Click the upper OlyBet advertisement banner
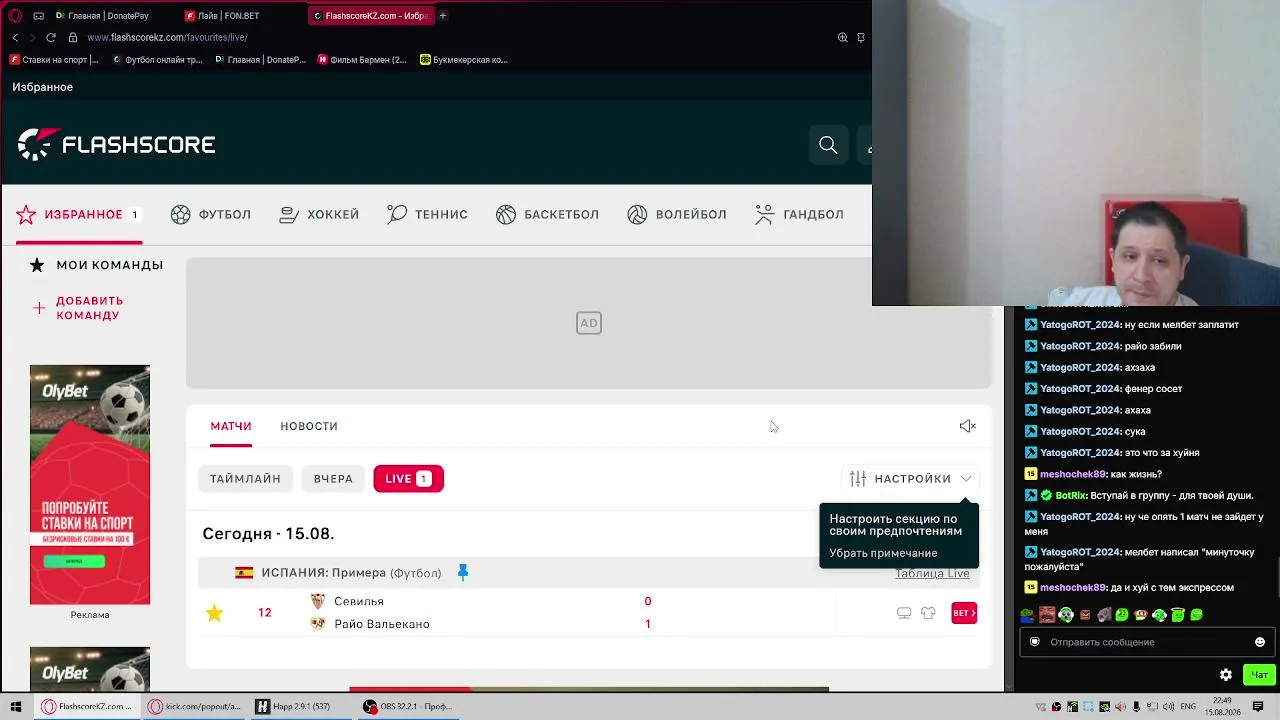The height and width of the screenshot is (720, 1280). (x=90, y=485)
